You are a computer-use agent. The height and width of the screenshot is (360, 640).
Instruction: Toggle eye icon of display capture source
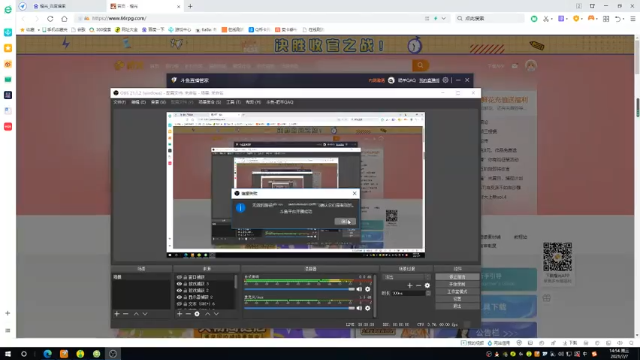click(179, 297)
